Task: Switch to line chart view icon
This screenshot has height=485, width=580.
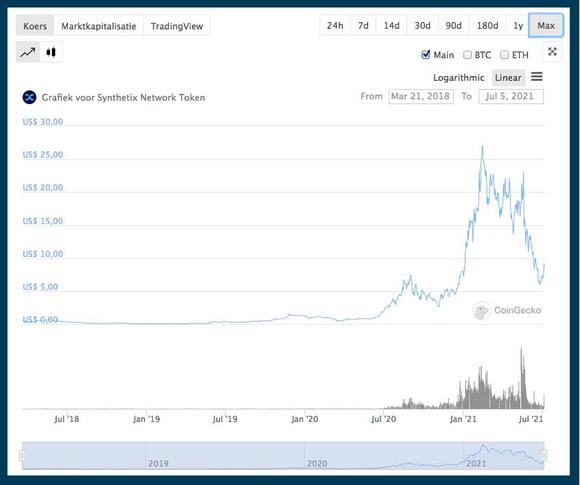Action: 28,52
